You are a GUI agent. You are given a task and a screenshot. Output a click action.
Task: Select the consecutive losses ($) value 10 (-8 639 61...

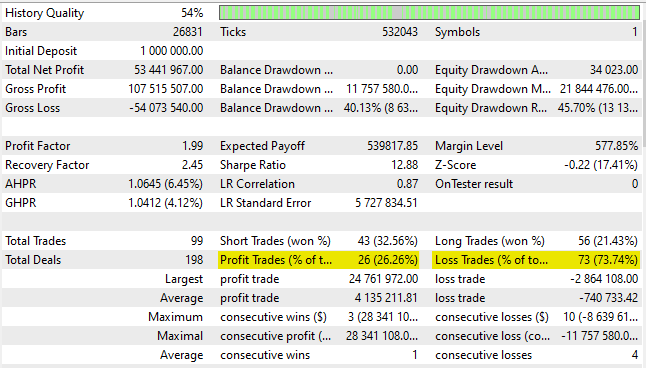601,316
